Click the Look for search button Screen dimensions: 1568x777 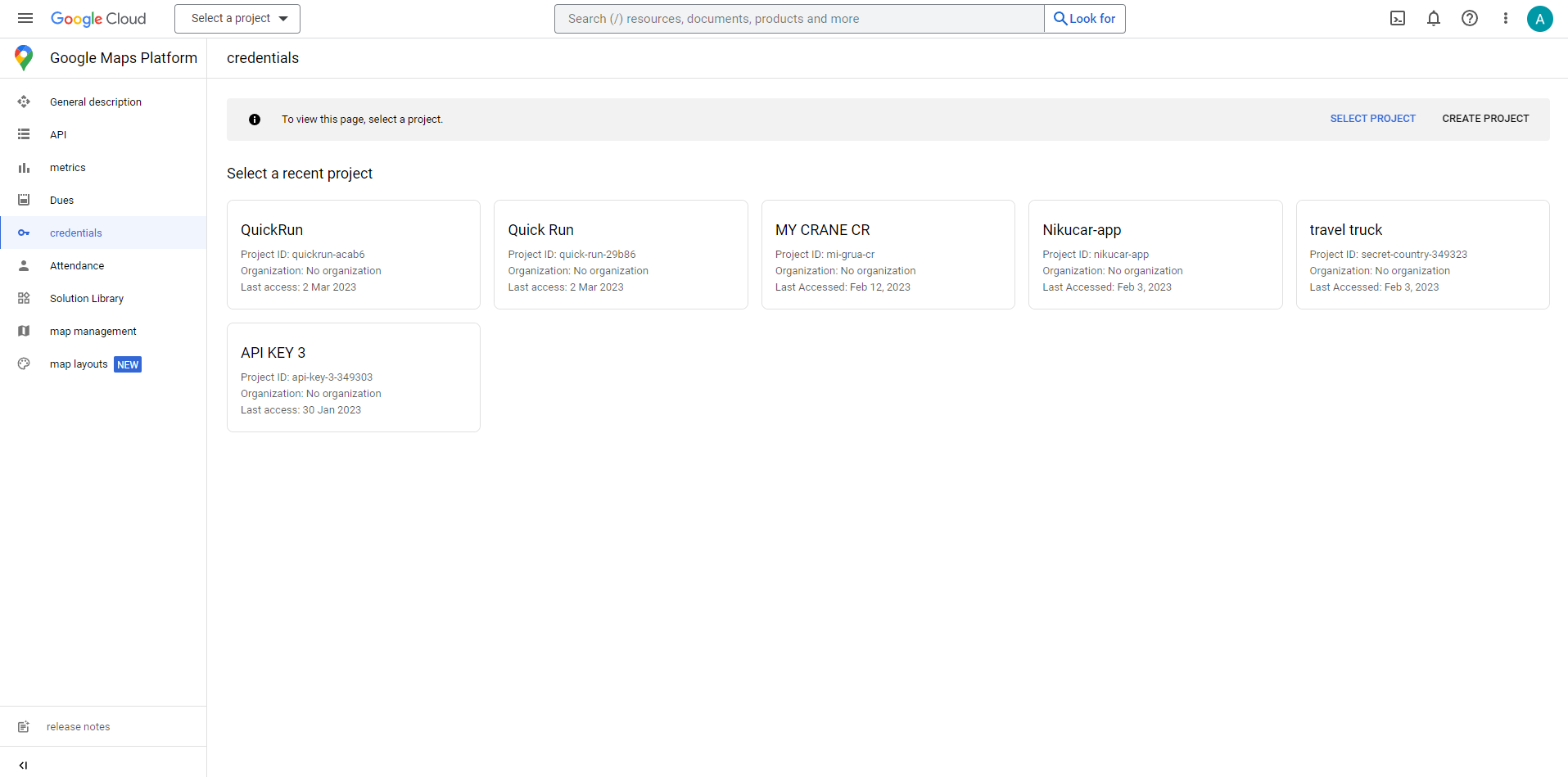(1084, 18)
